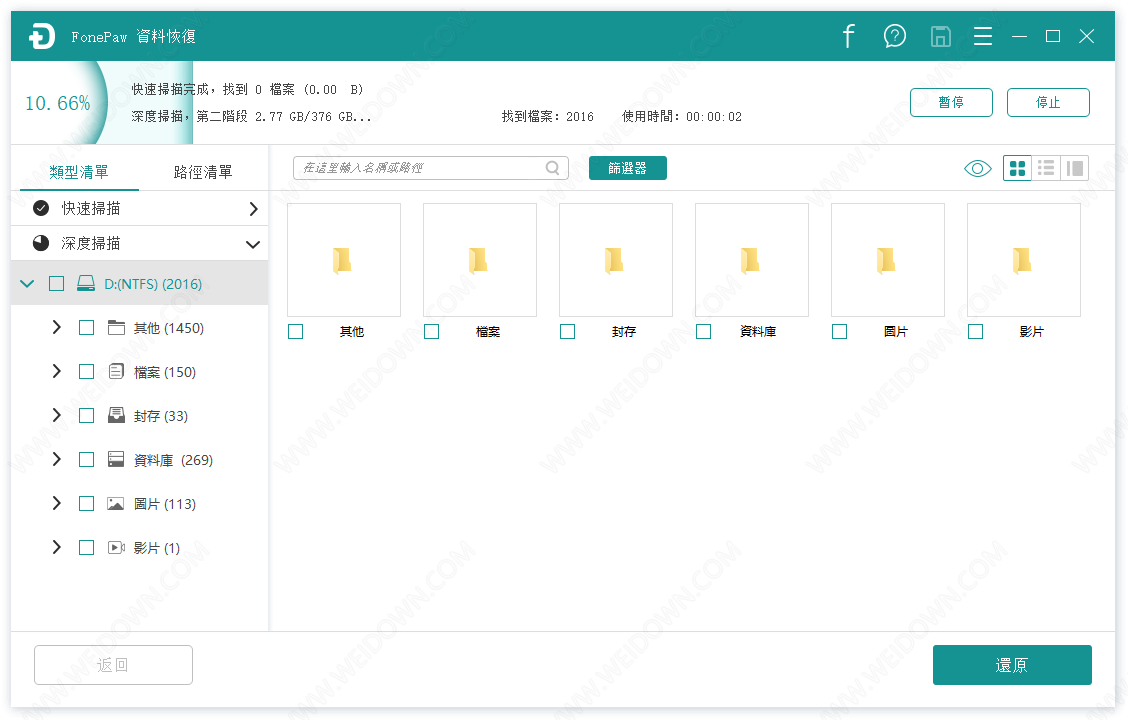Select the 圖片 (113) label in the tree
This screenshot has width=1128, height=720.
pyautogui.click(x=165, y=503)
